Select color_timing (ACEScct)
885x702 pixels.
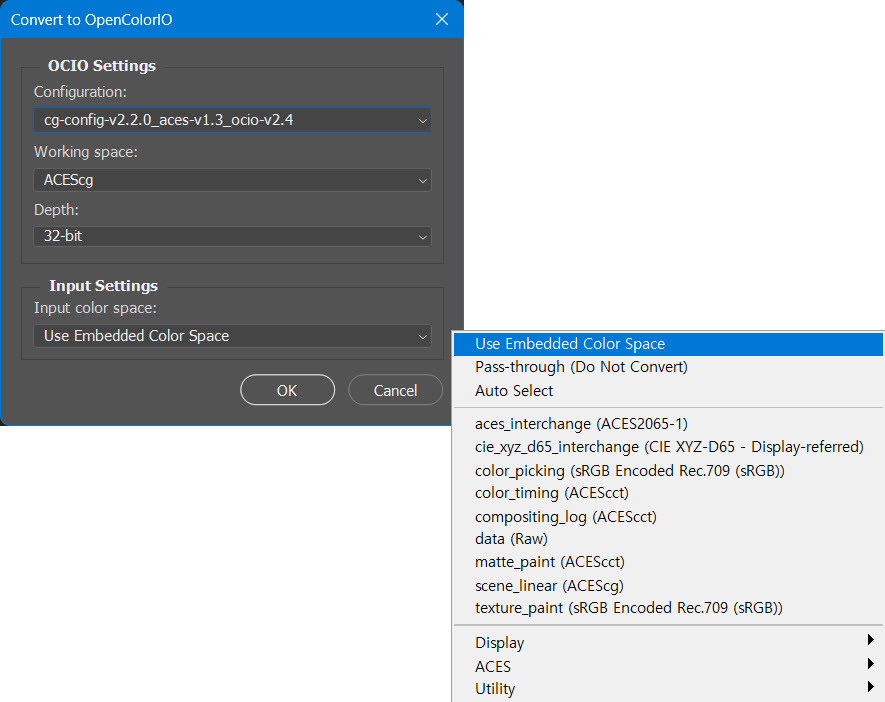[x=668, y=493]
